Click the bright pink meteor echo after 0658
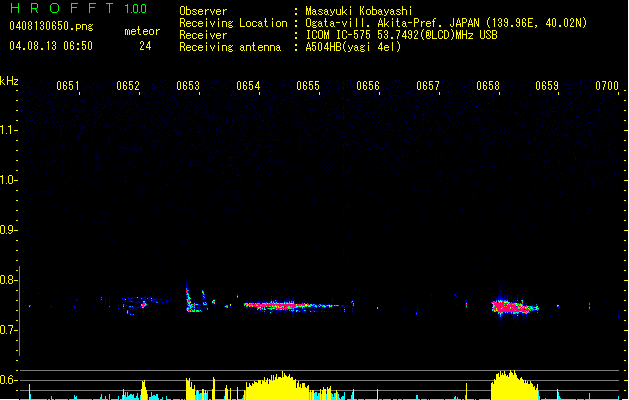The height and width of the screenshot is (400, 629). pos(514,307)
